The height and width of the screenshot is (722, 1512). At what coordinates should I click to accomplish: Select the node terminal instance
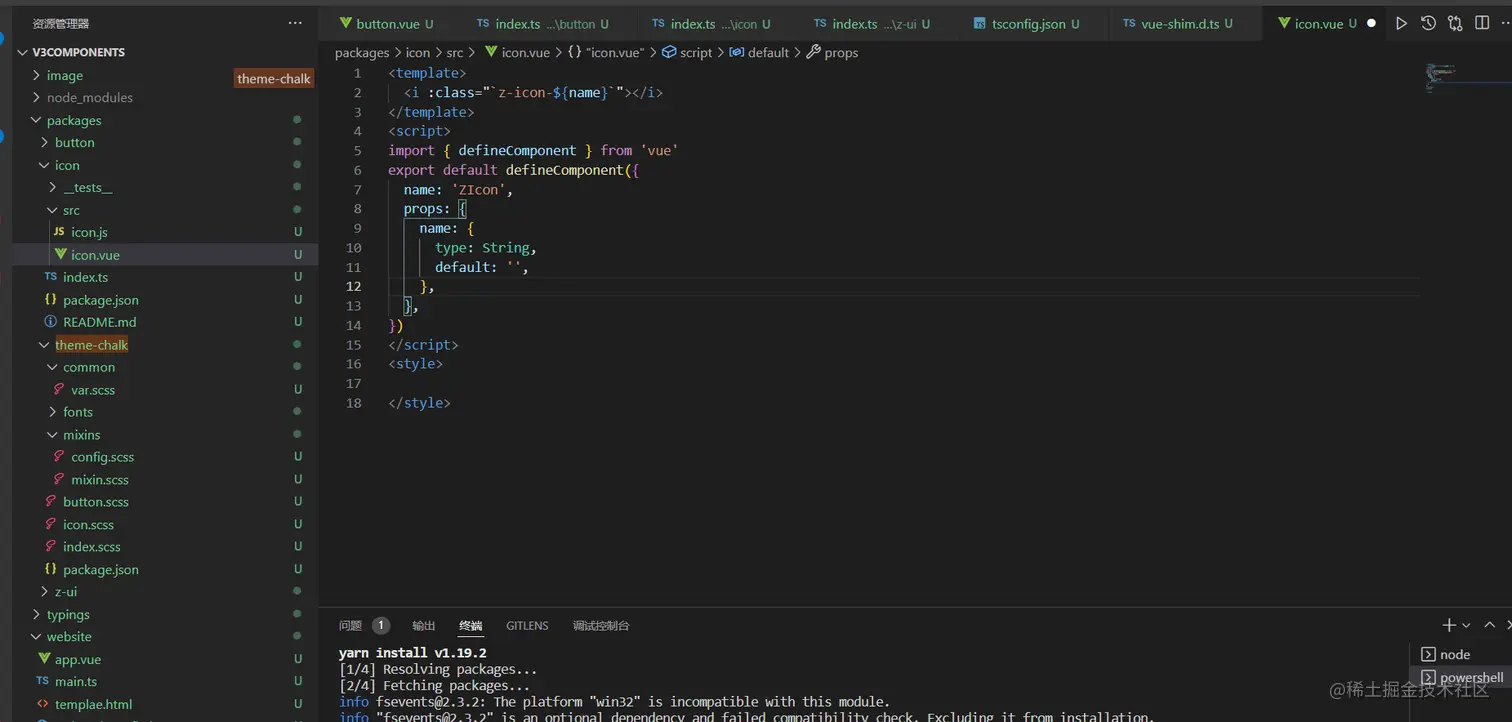1455,654
